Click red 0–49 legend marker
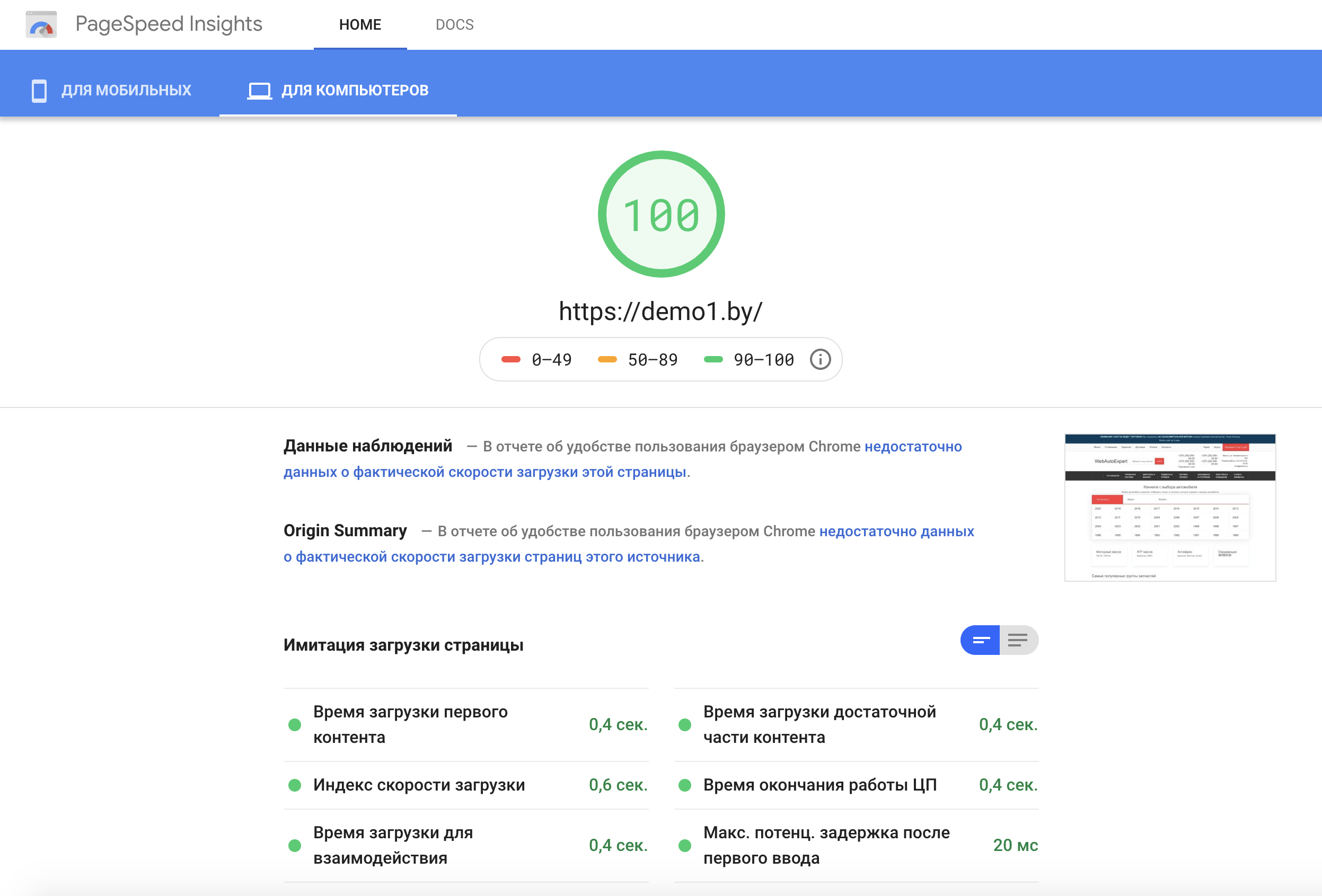 click(x=510, y=359)
